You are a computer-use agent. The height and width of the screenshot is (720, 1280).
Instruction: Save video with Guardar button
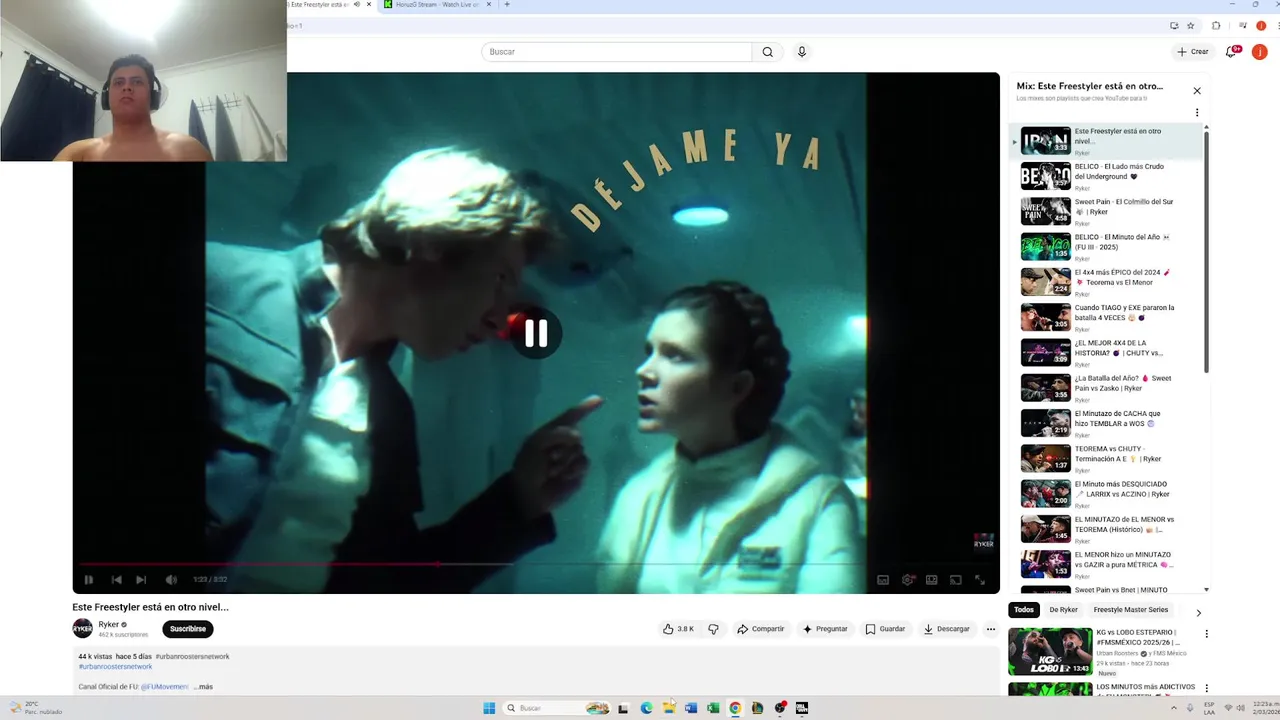tap(885, 629)
